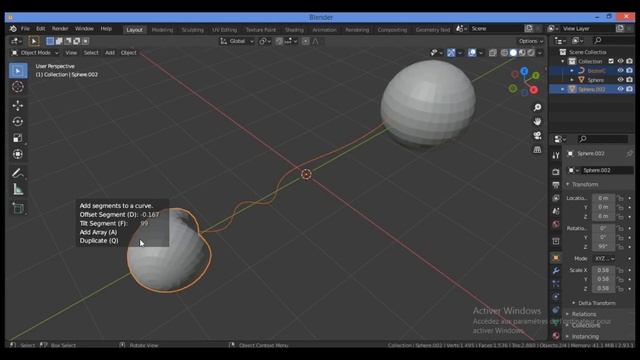Click Scale Z value field
This screenshot has width=640, height=360.
[603, 288]
